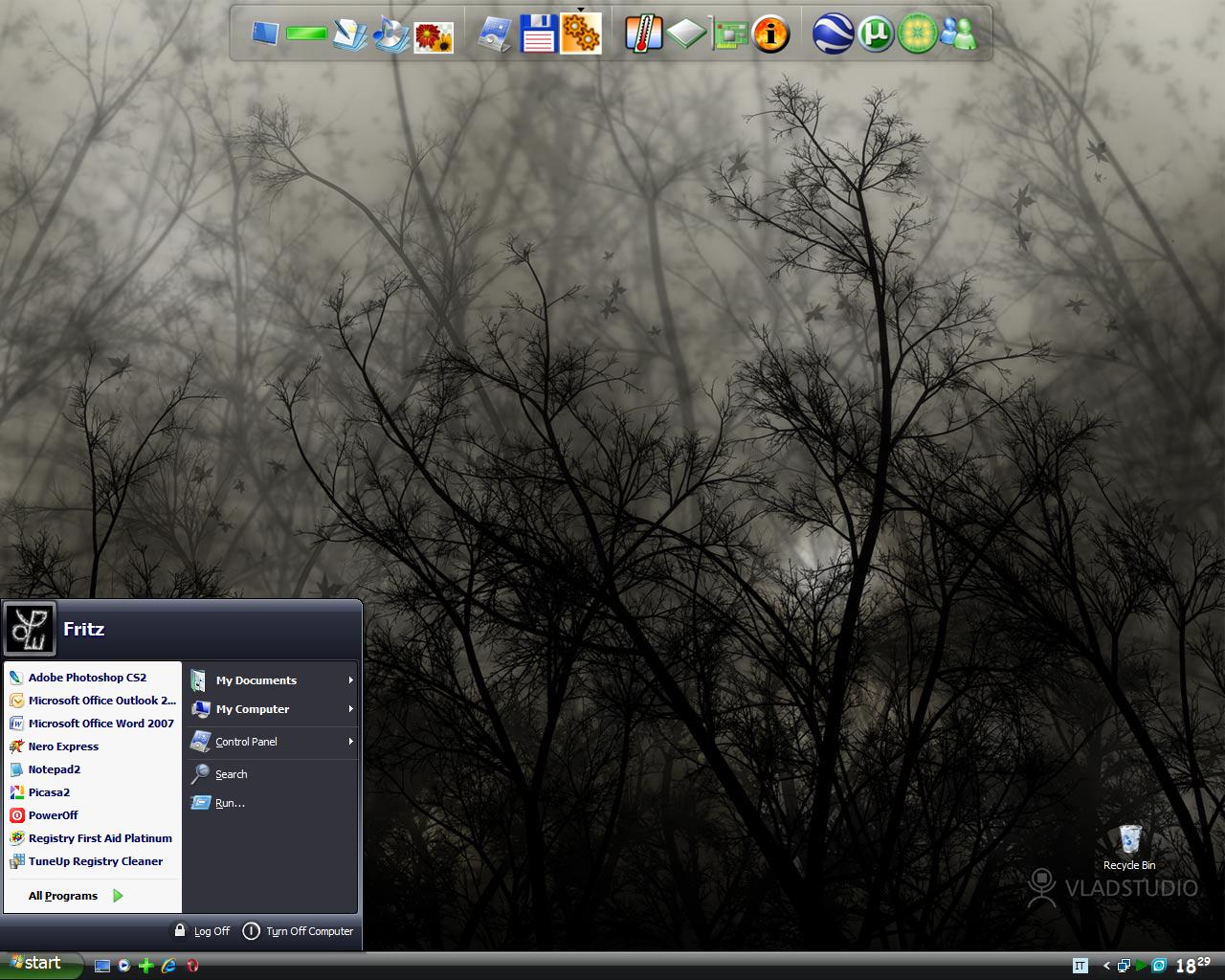This screenshot has width=1225, height=980.
Task: Launch uTorrent from the dock
Action: 875,33
